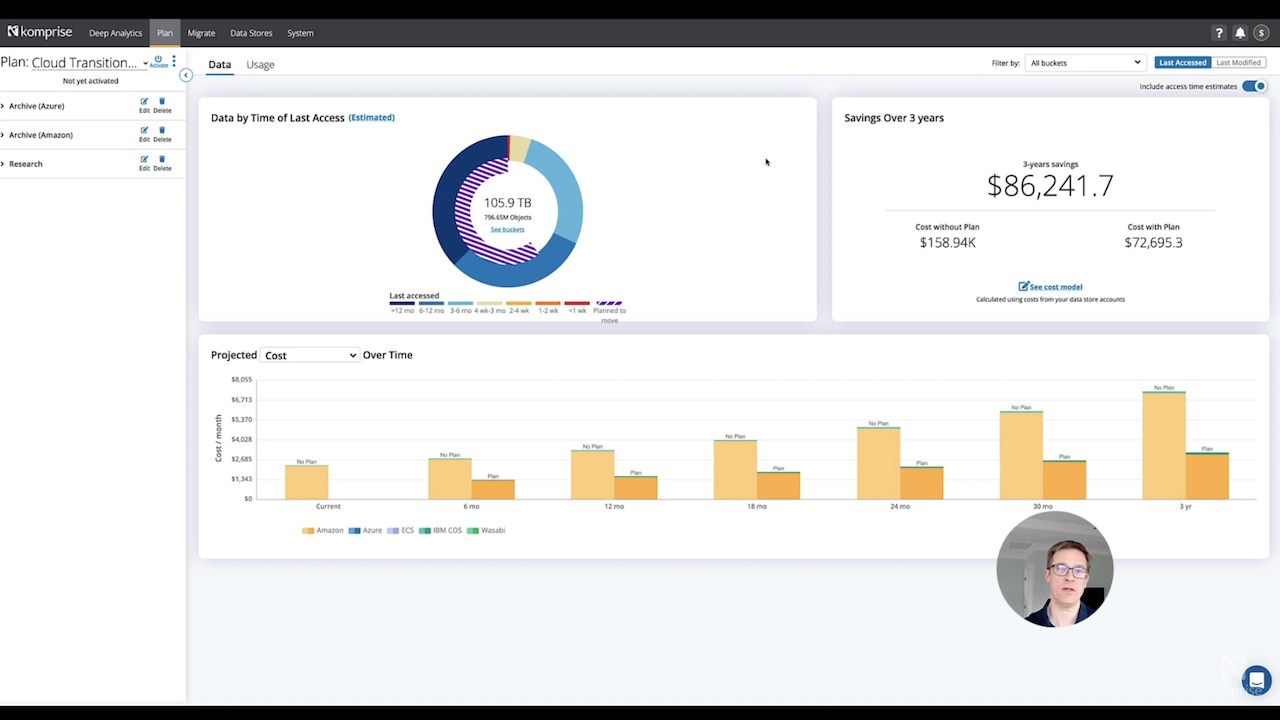The height and width of the screenshot is (720, 1280).
Task: Select Last Accessed view
Action: [1182, 62]
